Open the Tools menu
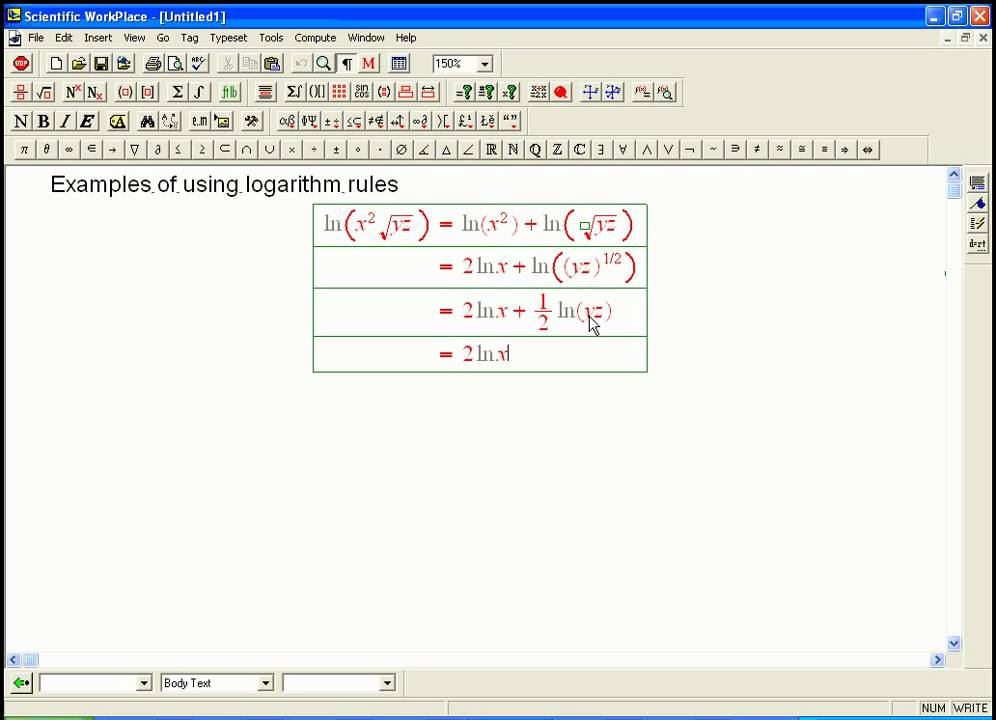The width and height of the screenshot is (996, 720). pyautogui.click(x=271, y=37)
